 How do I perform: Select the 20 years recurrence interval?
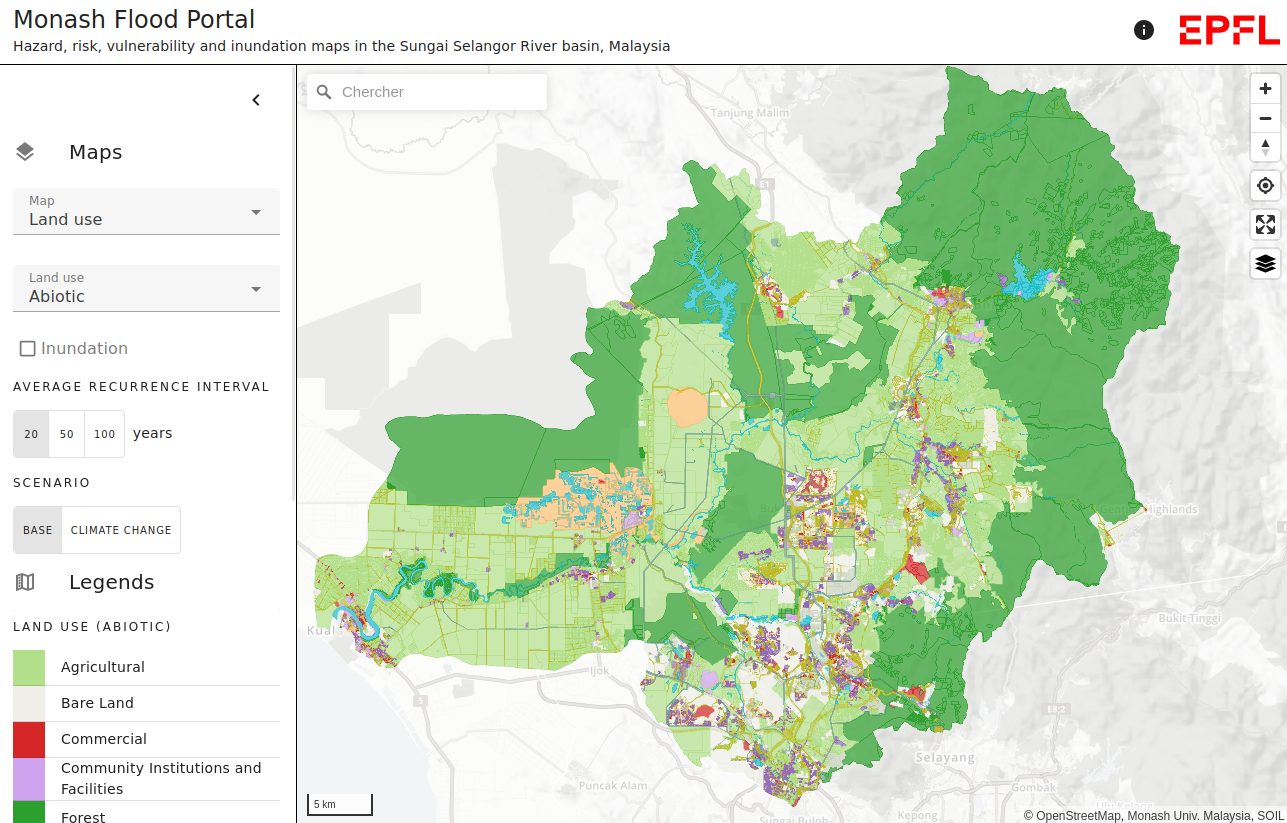pos(31,434)
